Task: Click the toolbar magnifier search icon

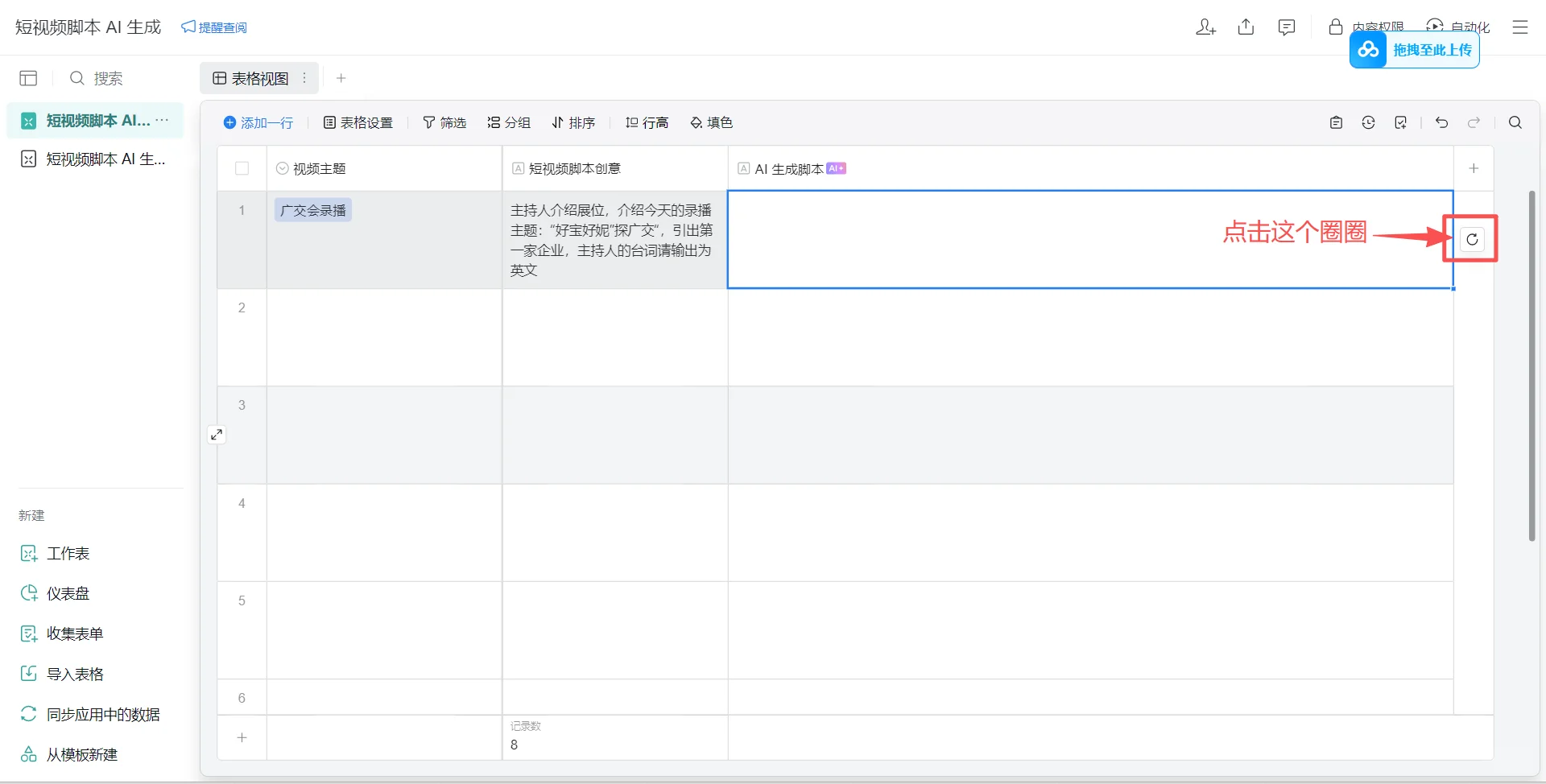Action: [1515, 122]
